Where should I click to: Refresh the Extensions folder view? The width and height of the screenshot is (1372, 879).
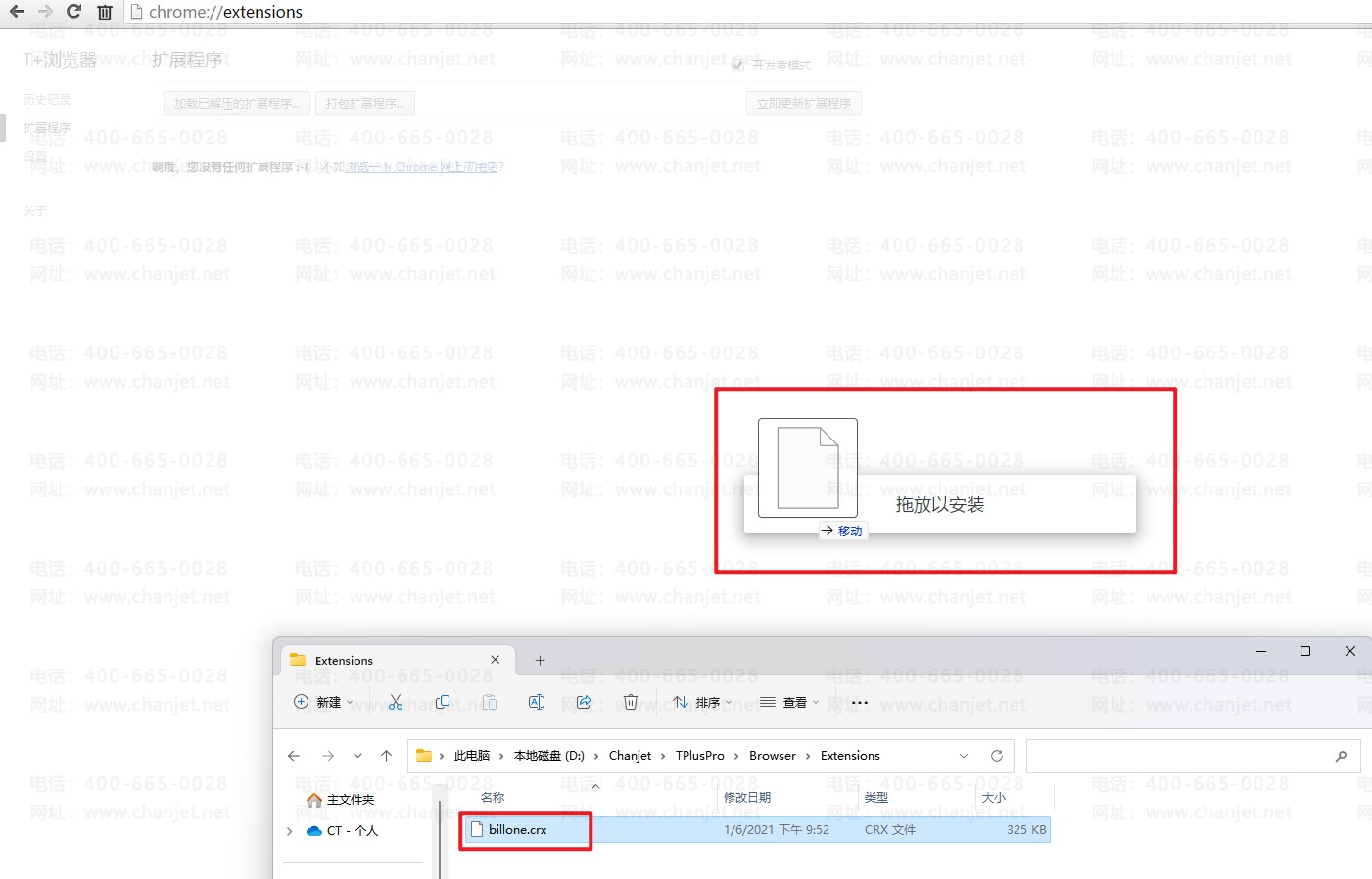[997, 756]
